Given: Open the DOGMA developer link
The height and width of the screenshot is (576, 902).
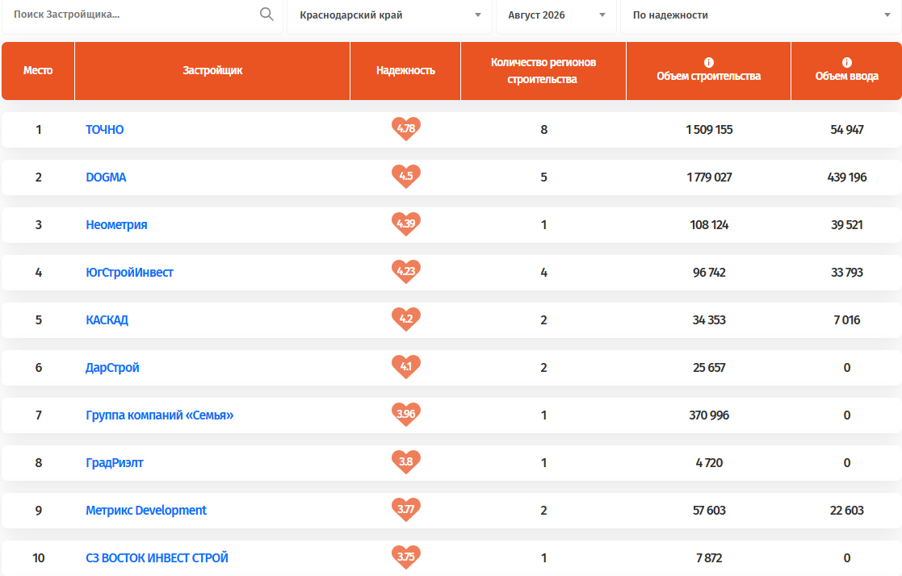Looking at the screenshot, I should 106,177.
